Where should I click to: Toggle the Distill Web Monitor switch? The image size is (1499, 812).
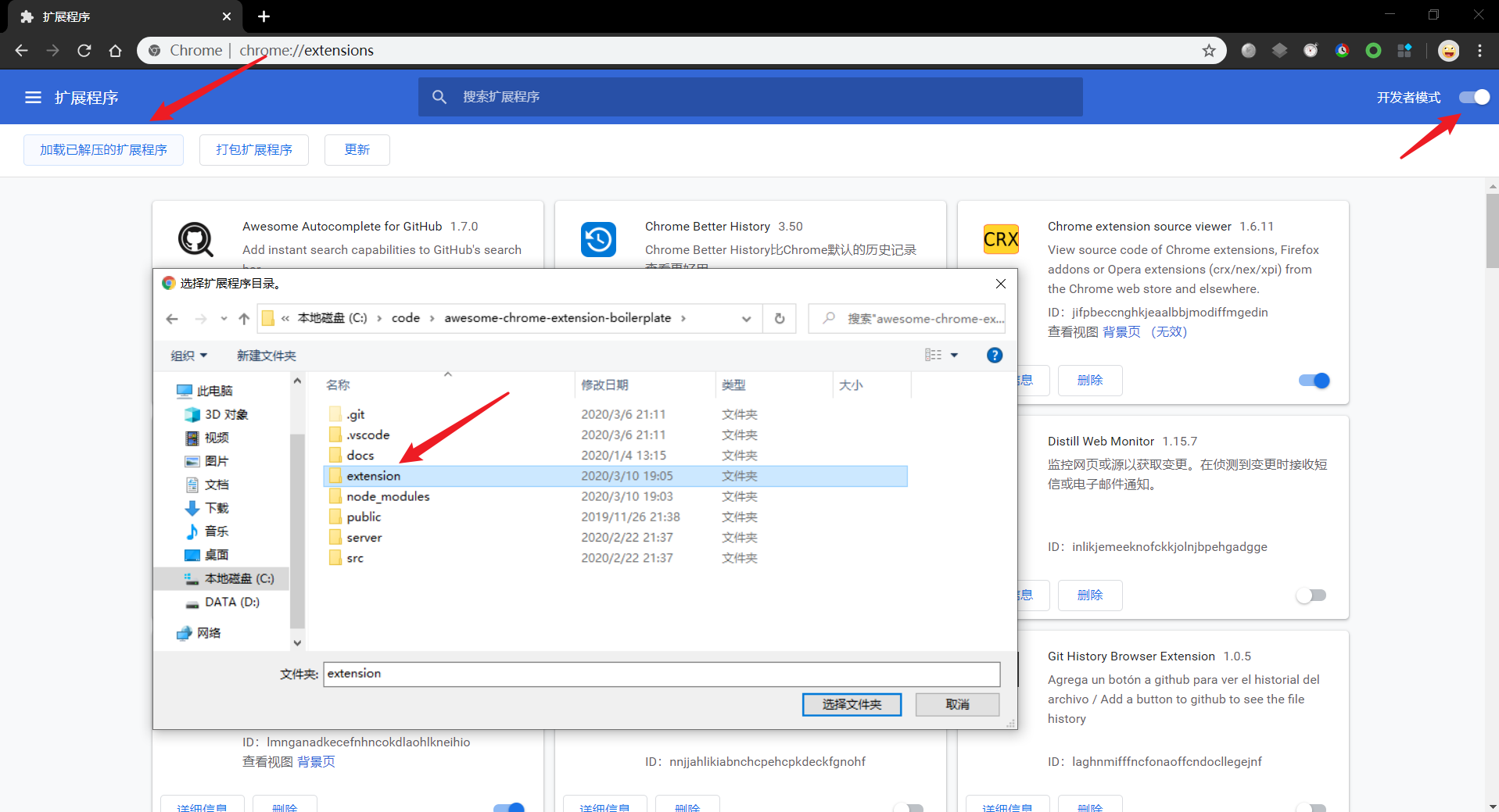click(1311, 596)
